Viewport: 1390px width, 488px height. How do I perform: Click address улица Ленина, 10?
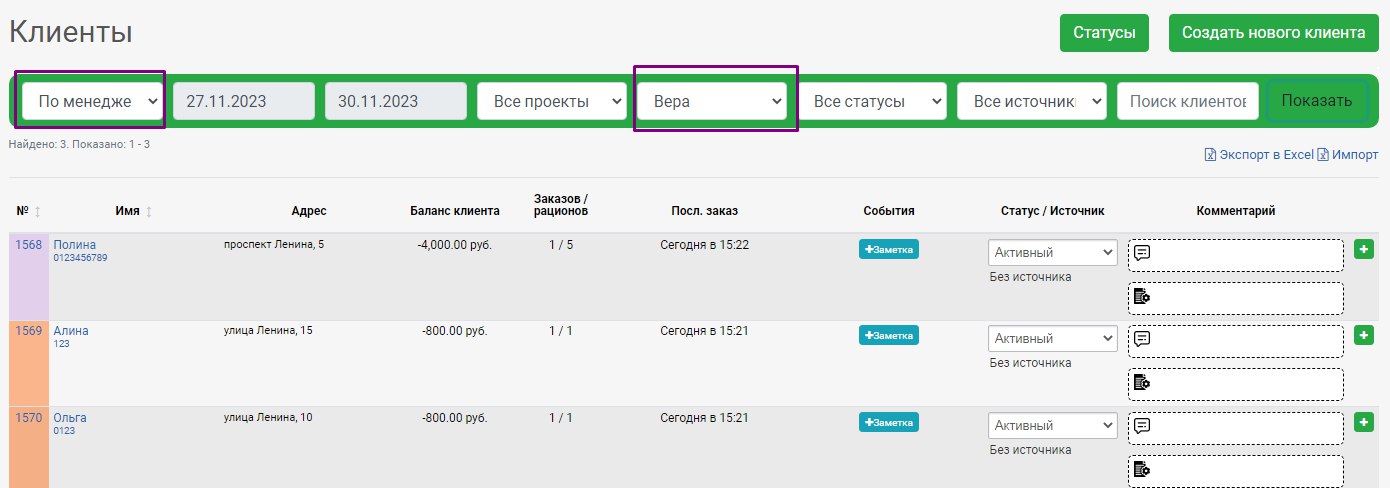coord(268,418)
